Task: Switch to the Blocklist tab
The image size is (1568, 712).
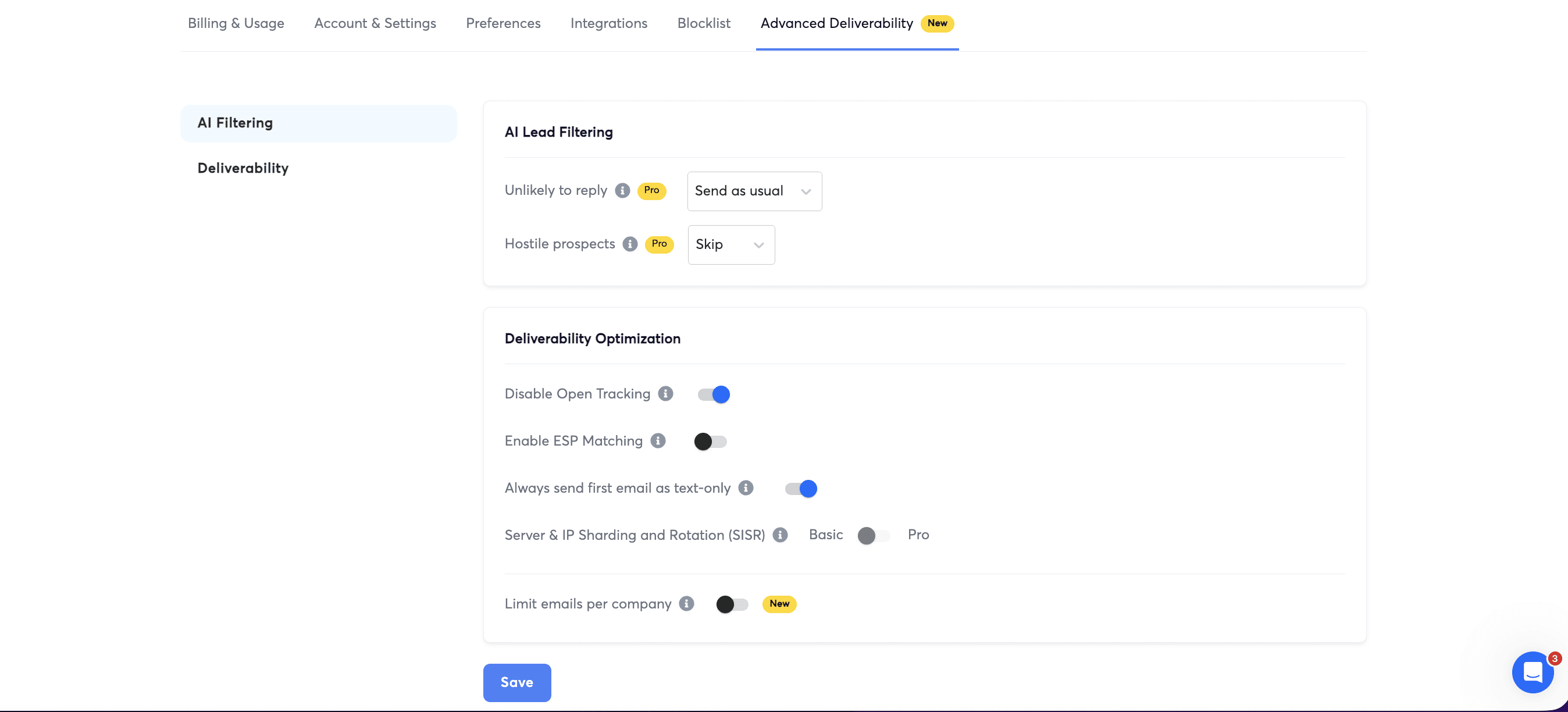Action: coord(704,23)
